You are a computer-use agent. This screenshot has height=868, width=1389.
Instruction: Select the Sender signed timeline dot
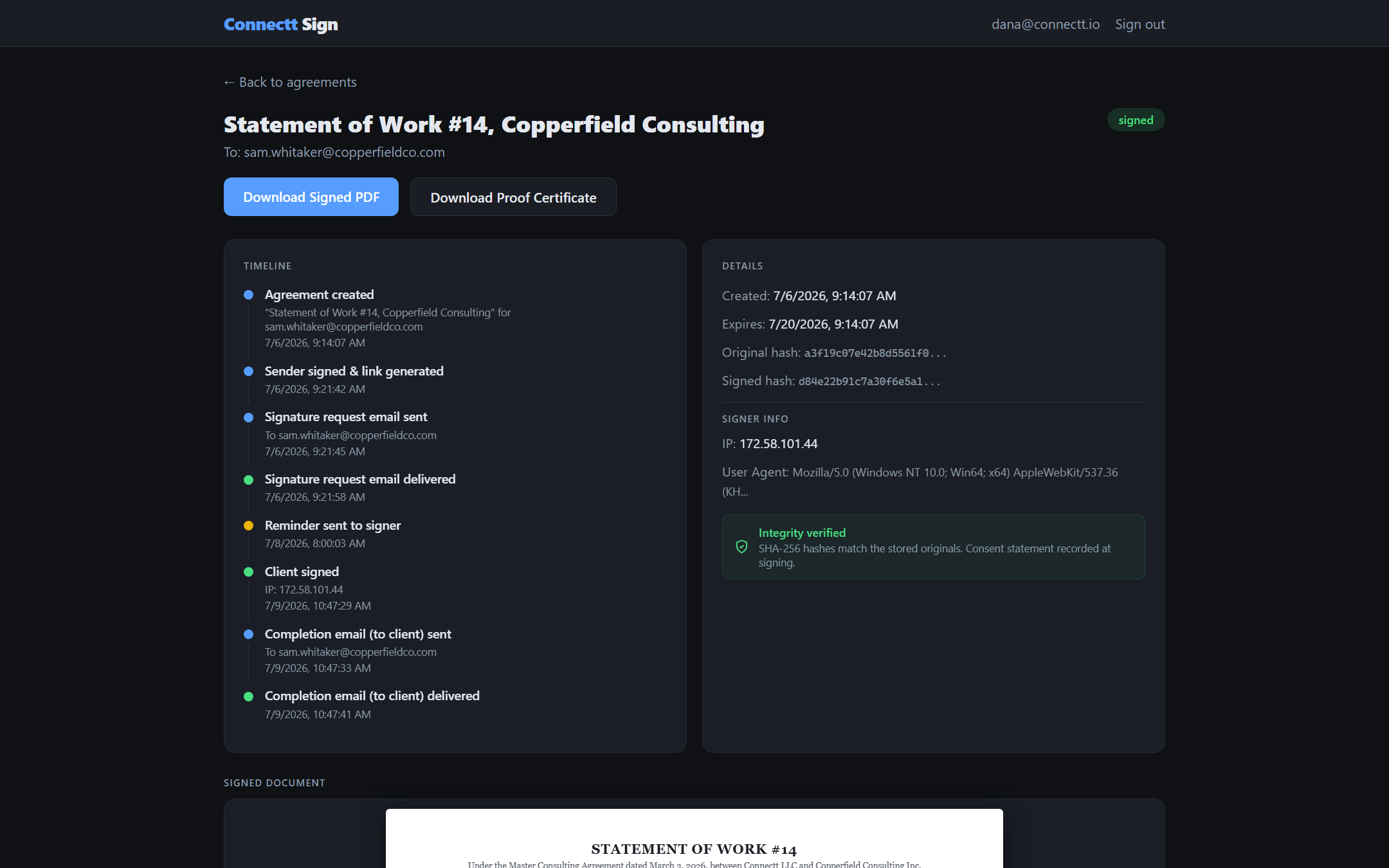point(248,372)
